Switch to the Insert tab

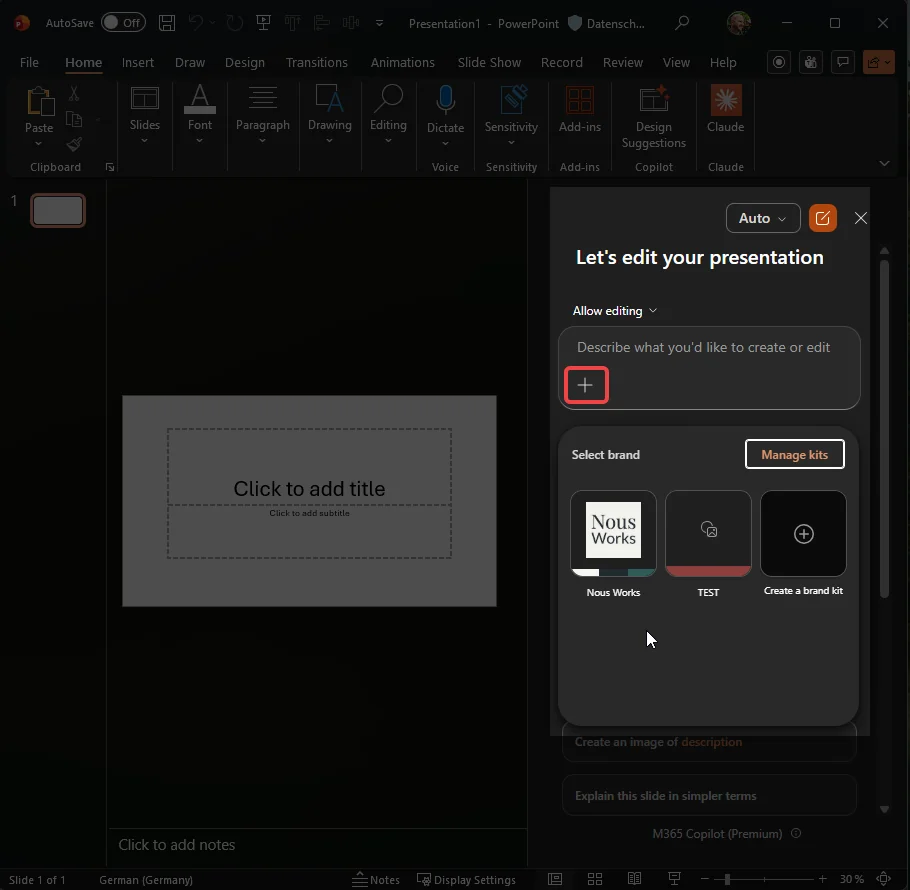click(138, 62)
